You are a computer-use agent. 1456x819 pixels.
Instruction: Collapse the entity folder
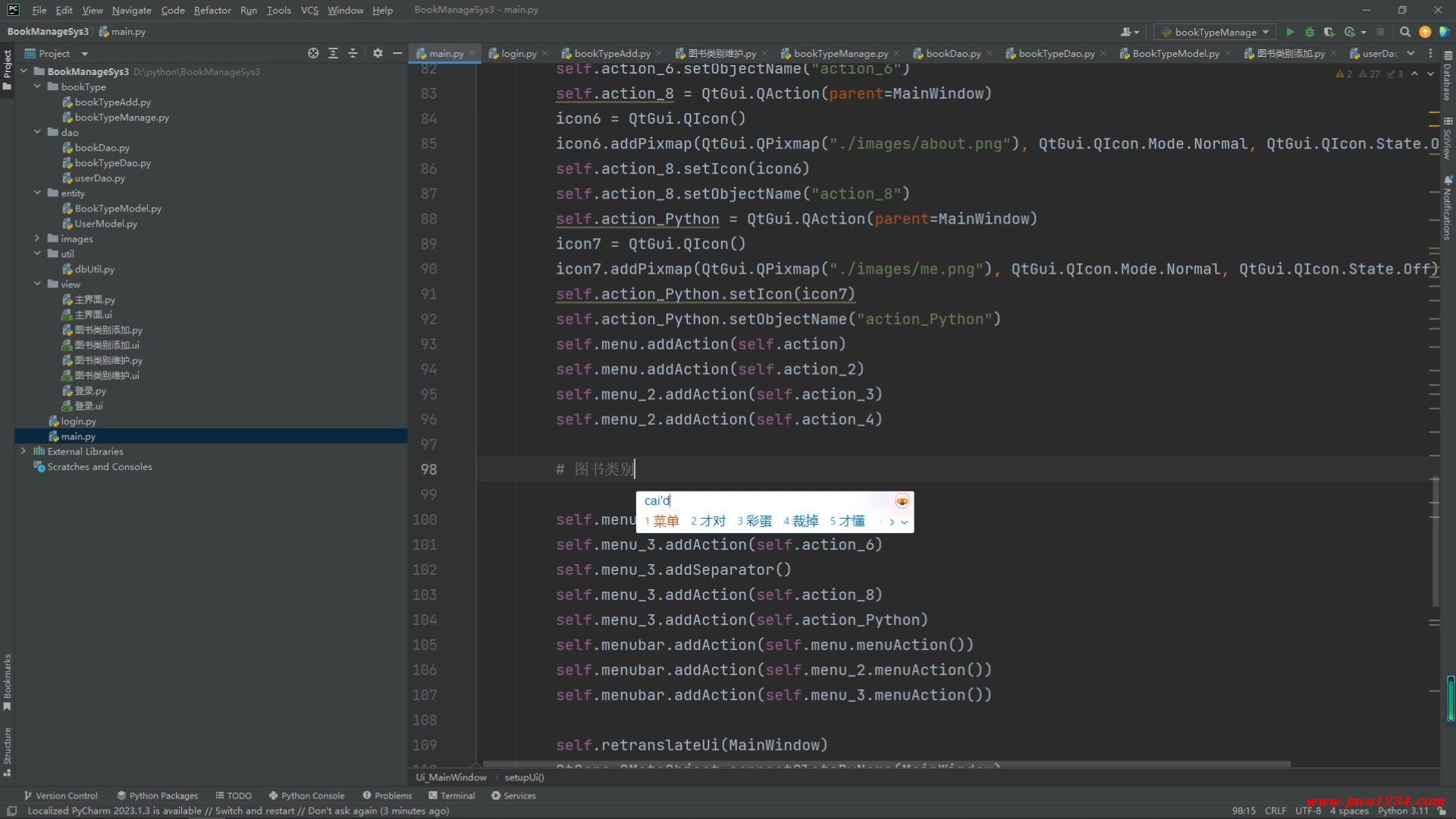(x=37, y=193)
